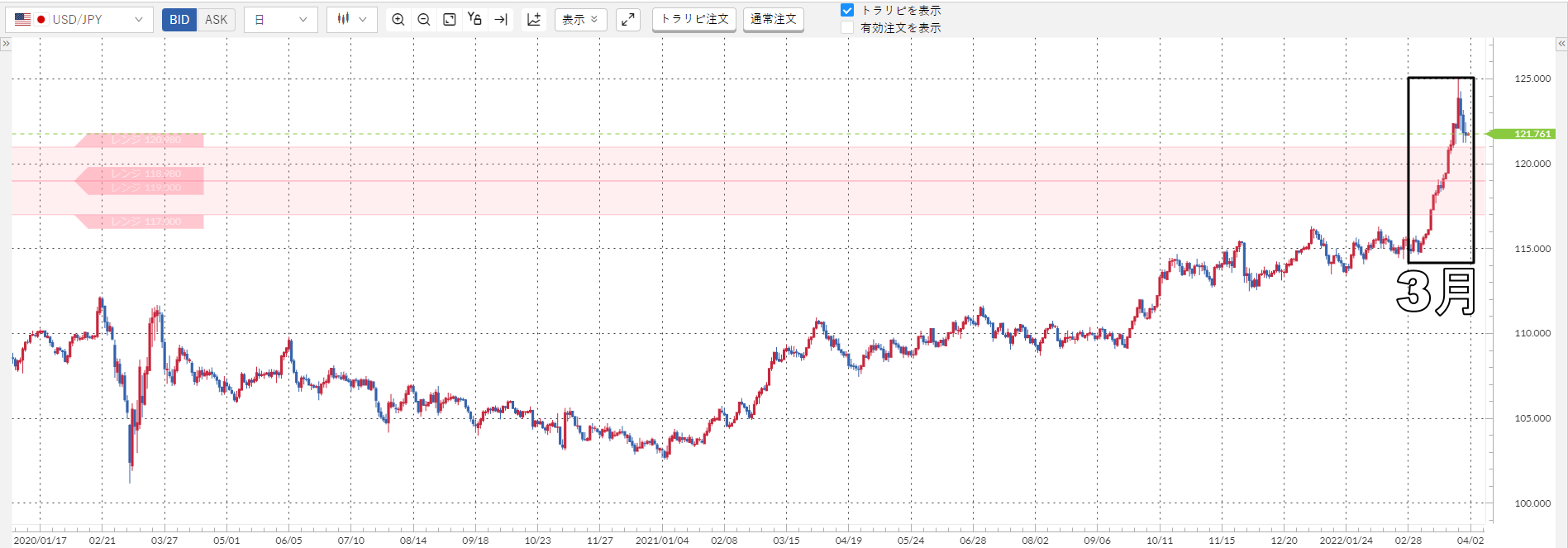This screenshot has height=548, width=1568.
Task: Collapse left panel with double chevron
Action: (x=6, y=44)
